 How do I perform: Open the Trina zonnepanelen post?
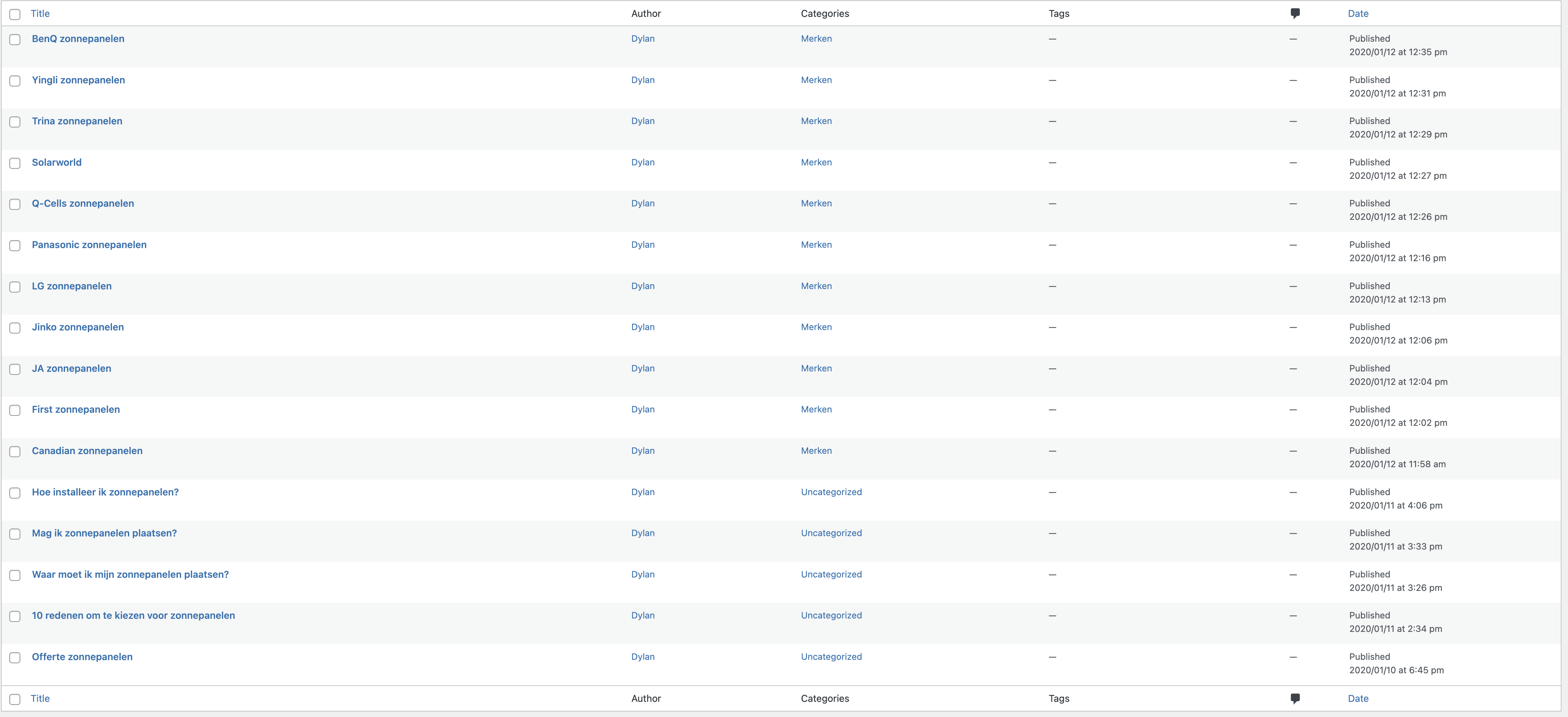[77, 121]
